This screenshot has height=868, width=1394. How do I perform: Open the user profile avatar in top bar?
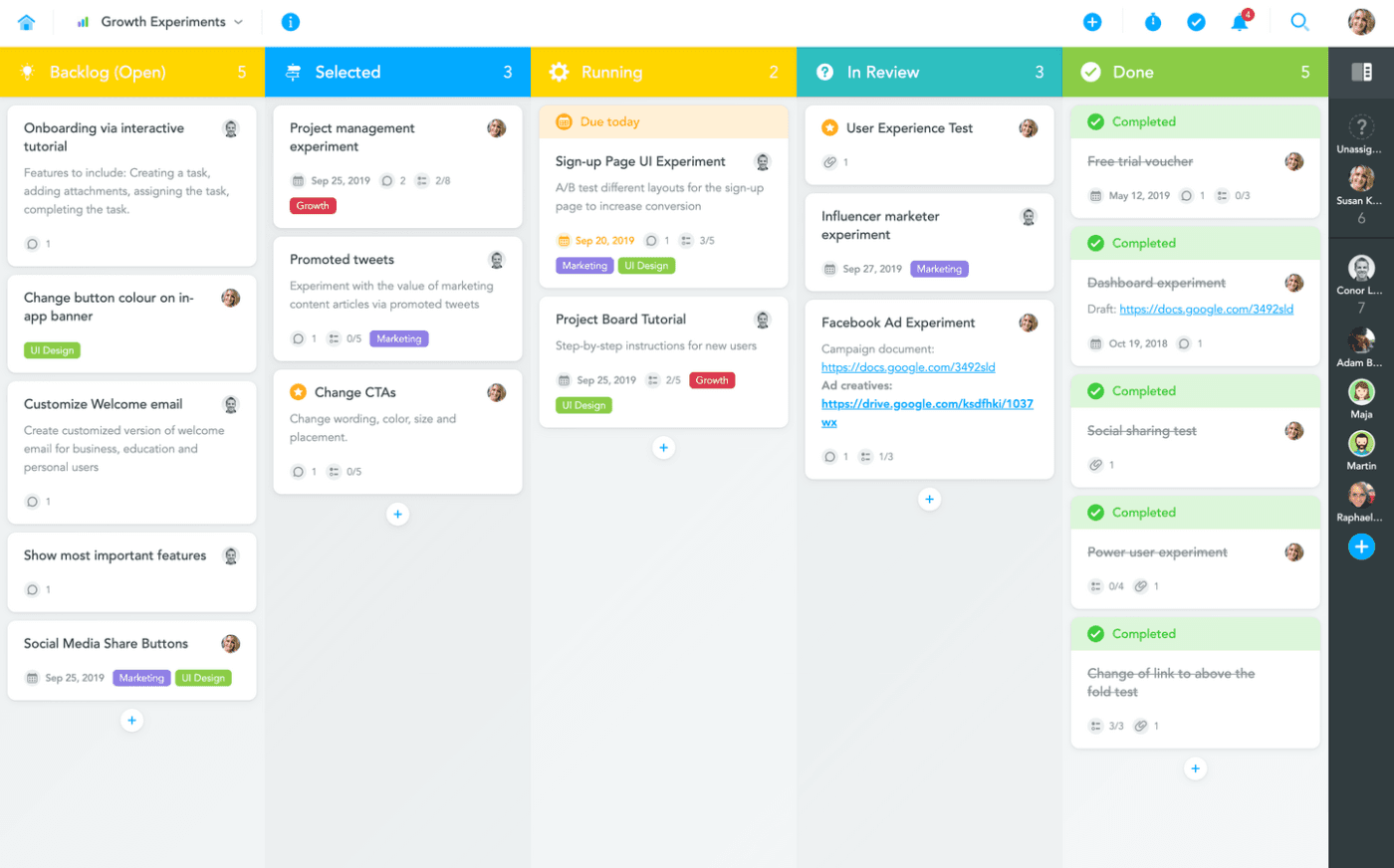1361,22
